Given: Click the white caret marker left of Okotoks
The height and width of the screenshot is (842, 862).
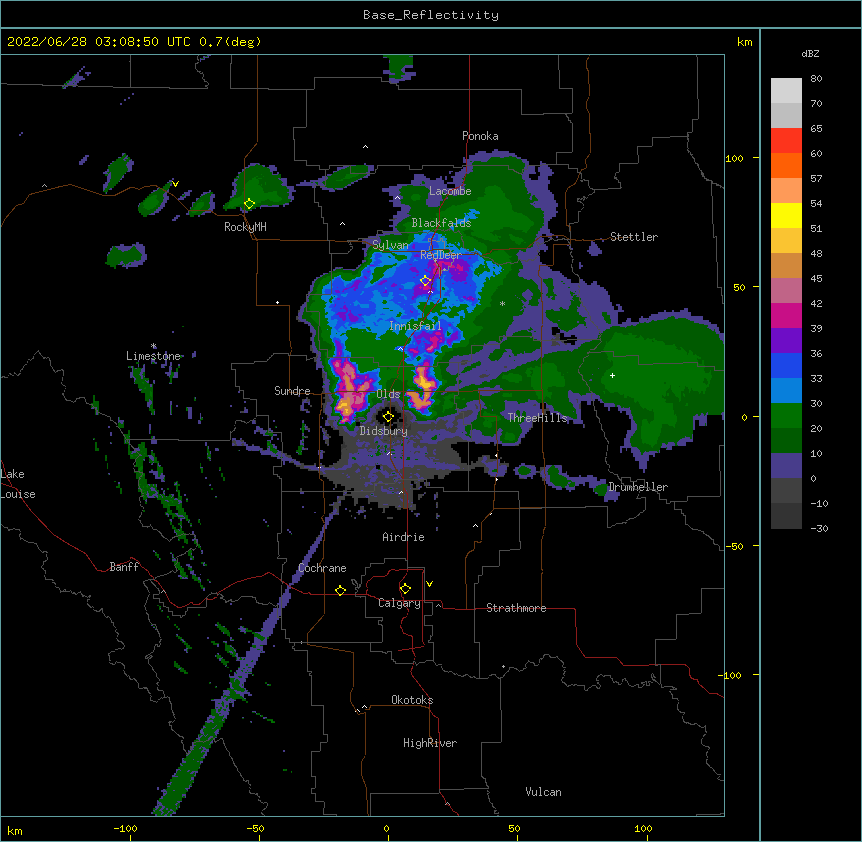Looking at the screenshot, I should (364, 707).
